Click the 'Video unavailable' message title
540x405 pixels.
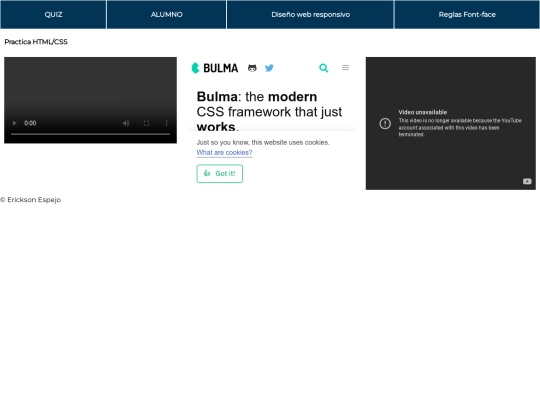pos(423,112)
